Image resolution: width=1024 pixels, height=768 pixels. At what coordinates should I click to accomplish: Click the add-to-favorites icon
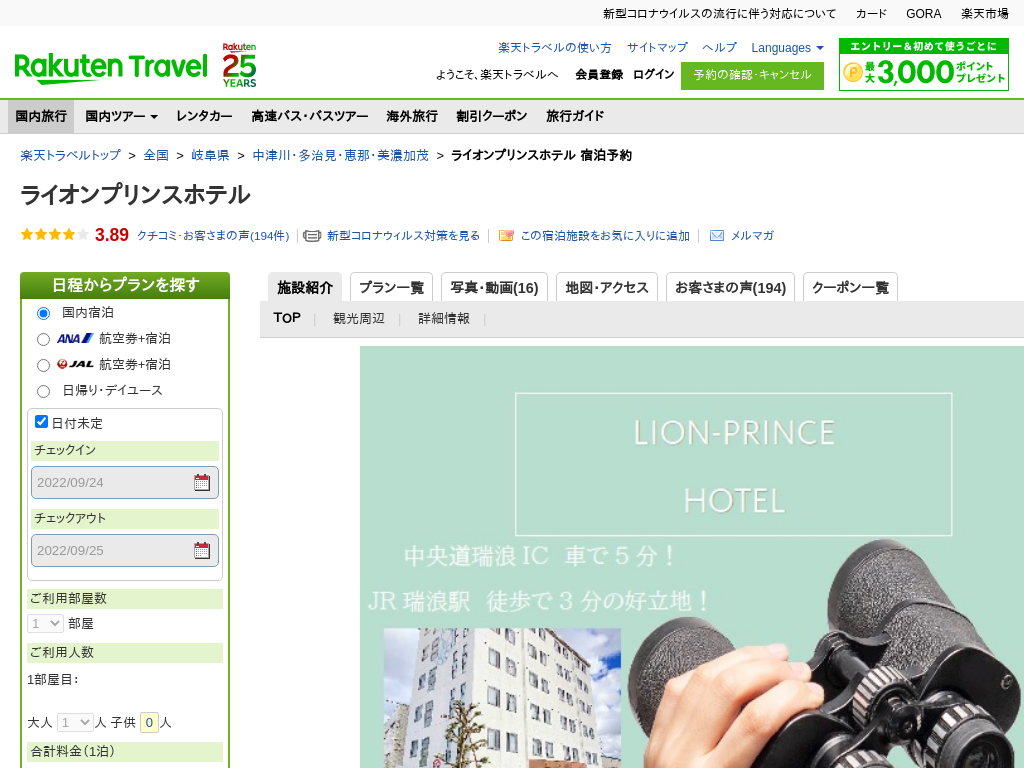pos(506,236)
